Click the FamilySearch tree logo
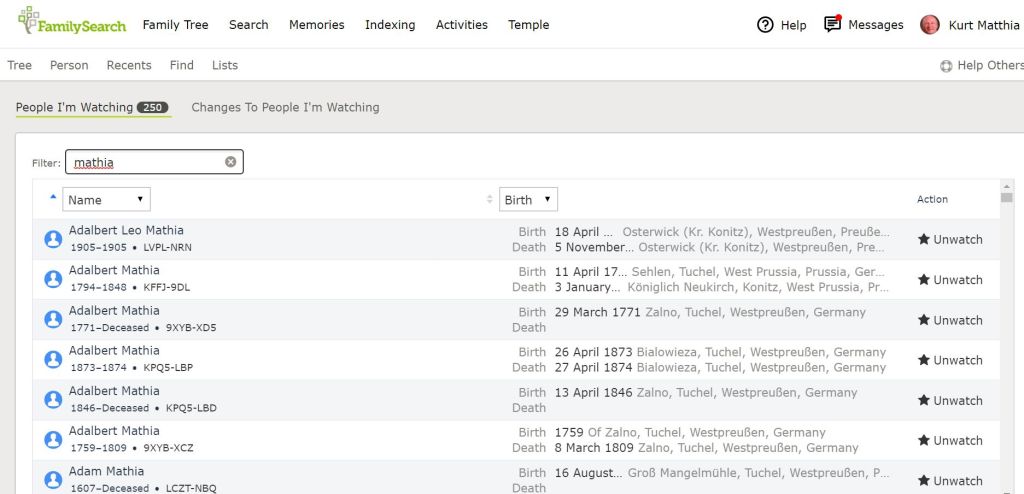 [30, 19]
